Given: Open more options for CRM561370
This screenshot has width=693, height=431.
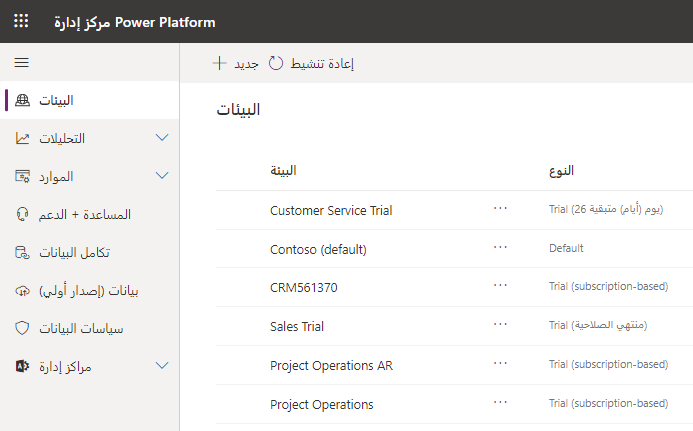Looking at the screenshot, I should (x=500, y=286).
